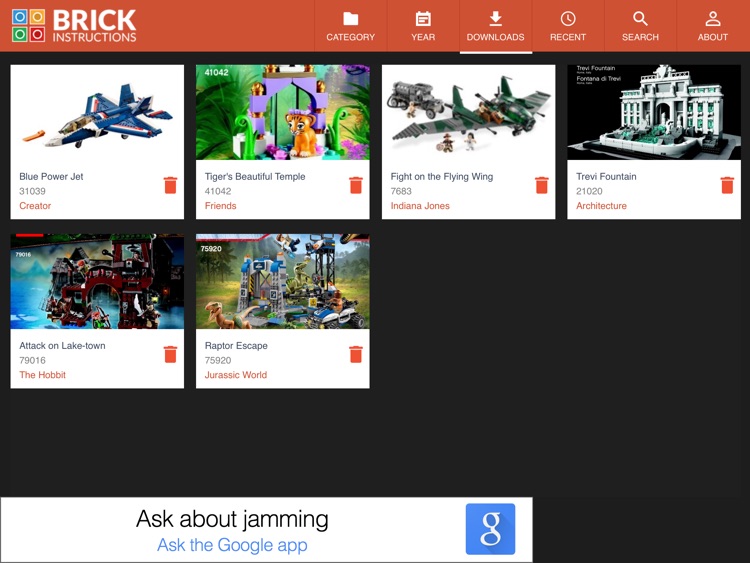Delete Trevi Fountain download
This screenshot has height=563, width=750.
coord(727,185)
